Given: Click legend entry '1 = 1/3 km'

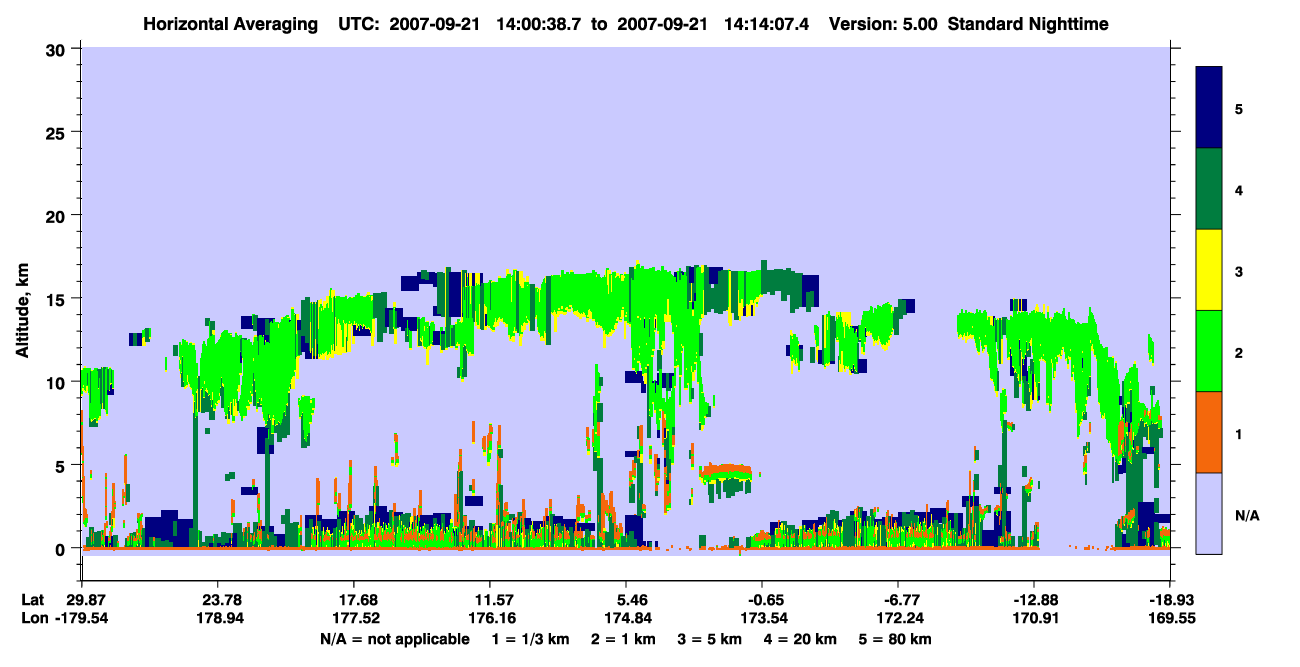Looking at the screenshot, I should [533, 639].
